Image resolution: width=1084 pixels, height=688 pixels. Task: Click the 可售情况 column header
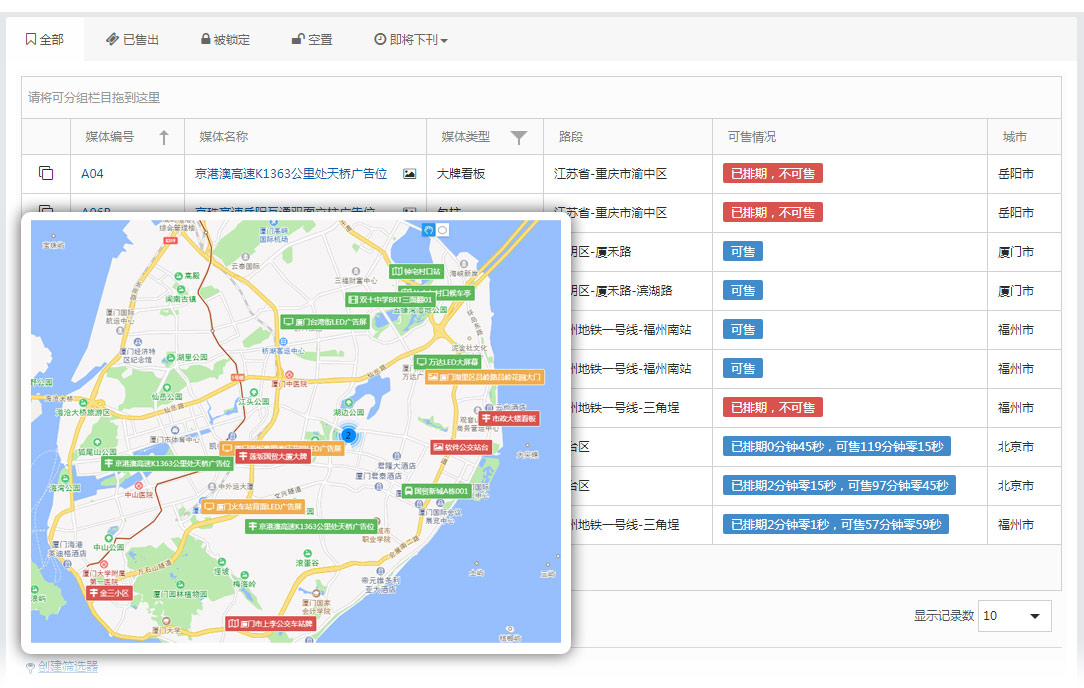coord(751,137)
